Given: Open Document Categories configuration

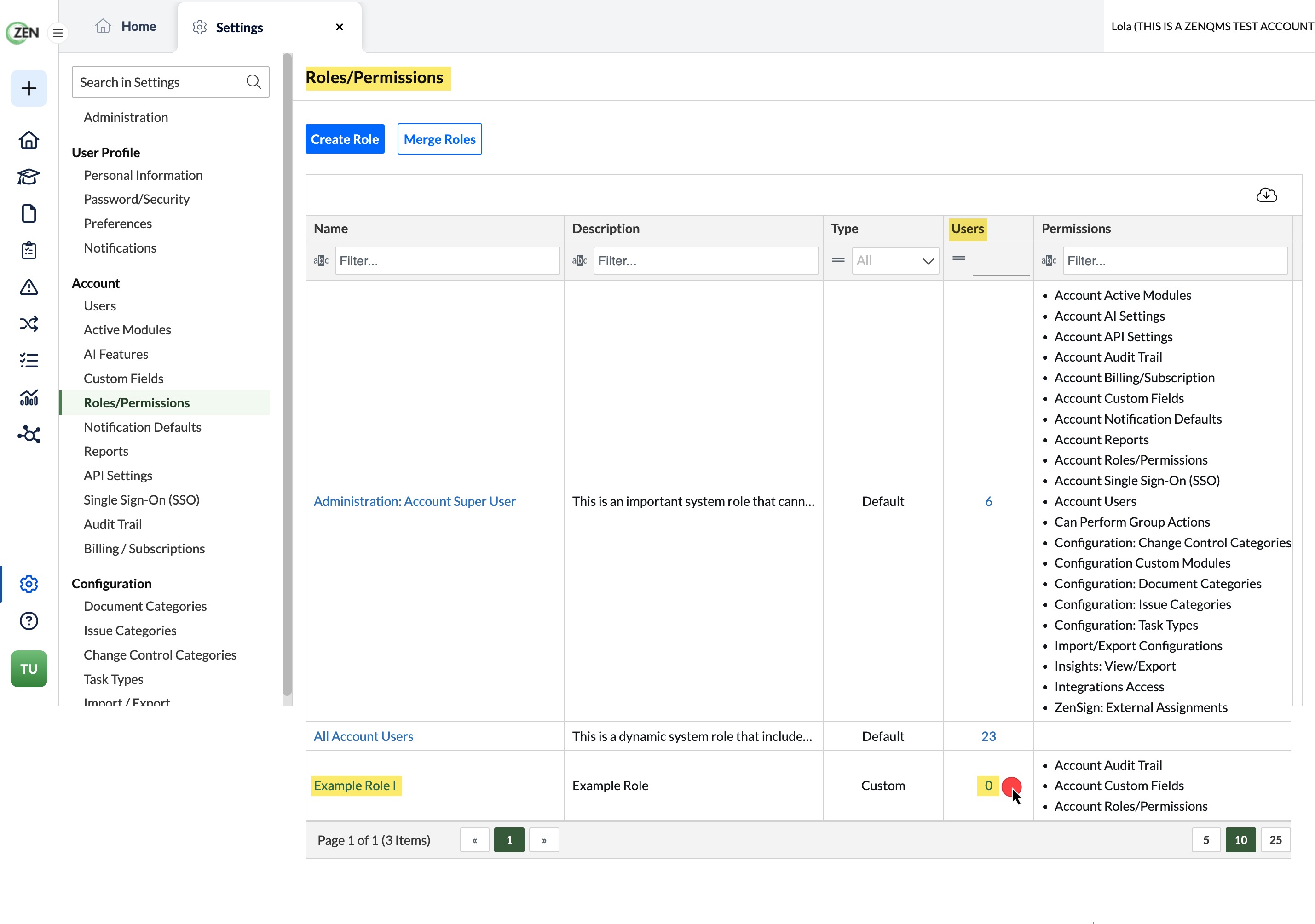Looking at the screenshot, I should click(145, 606).
